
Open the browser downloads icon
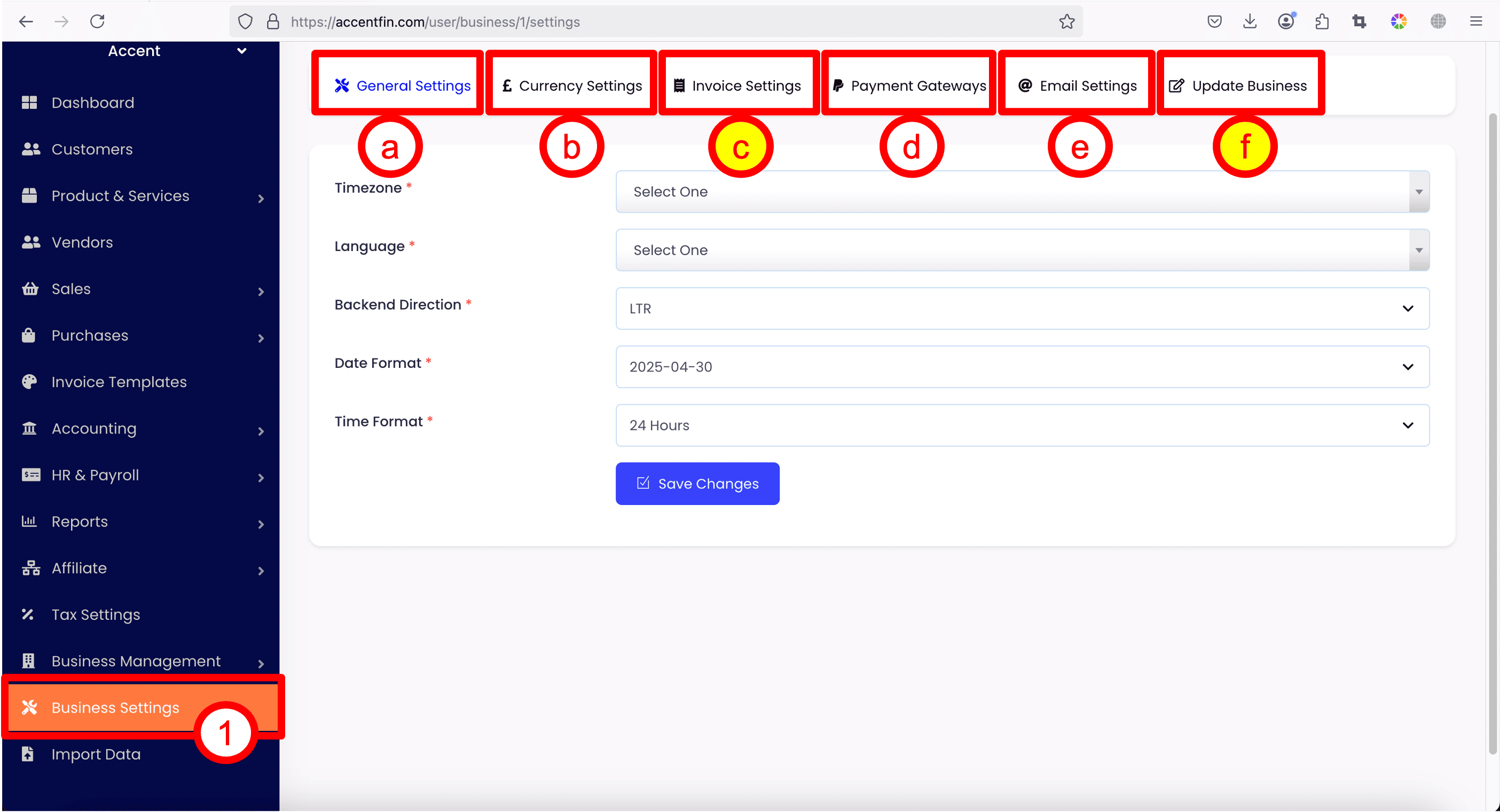click(x=1250, y=21)
